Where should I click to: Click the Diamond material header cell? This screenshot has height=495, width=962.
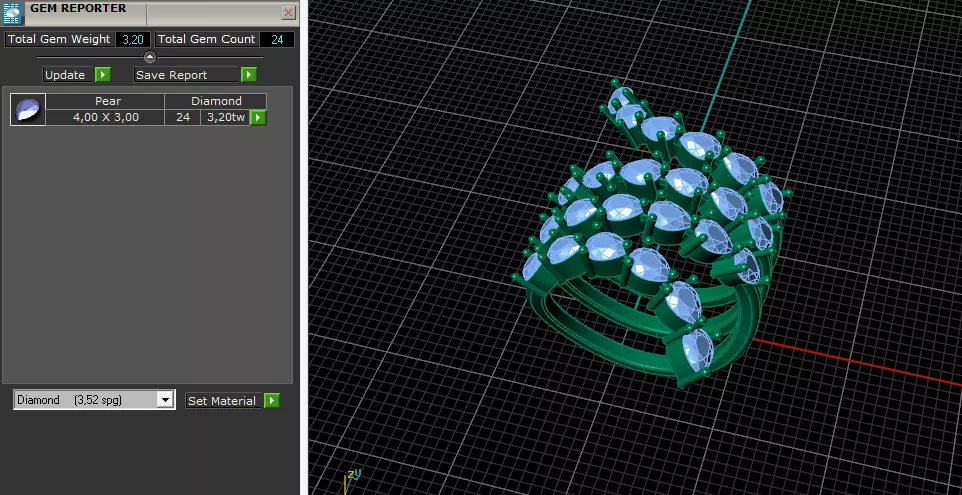215,101
